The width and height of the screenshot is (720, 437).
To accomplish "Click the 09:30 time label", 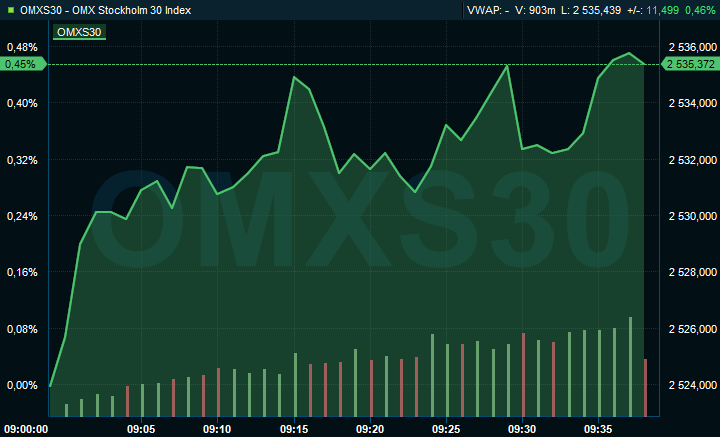I will point(522,429).
